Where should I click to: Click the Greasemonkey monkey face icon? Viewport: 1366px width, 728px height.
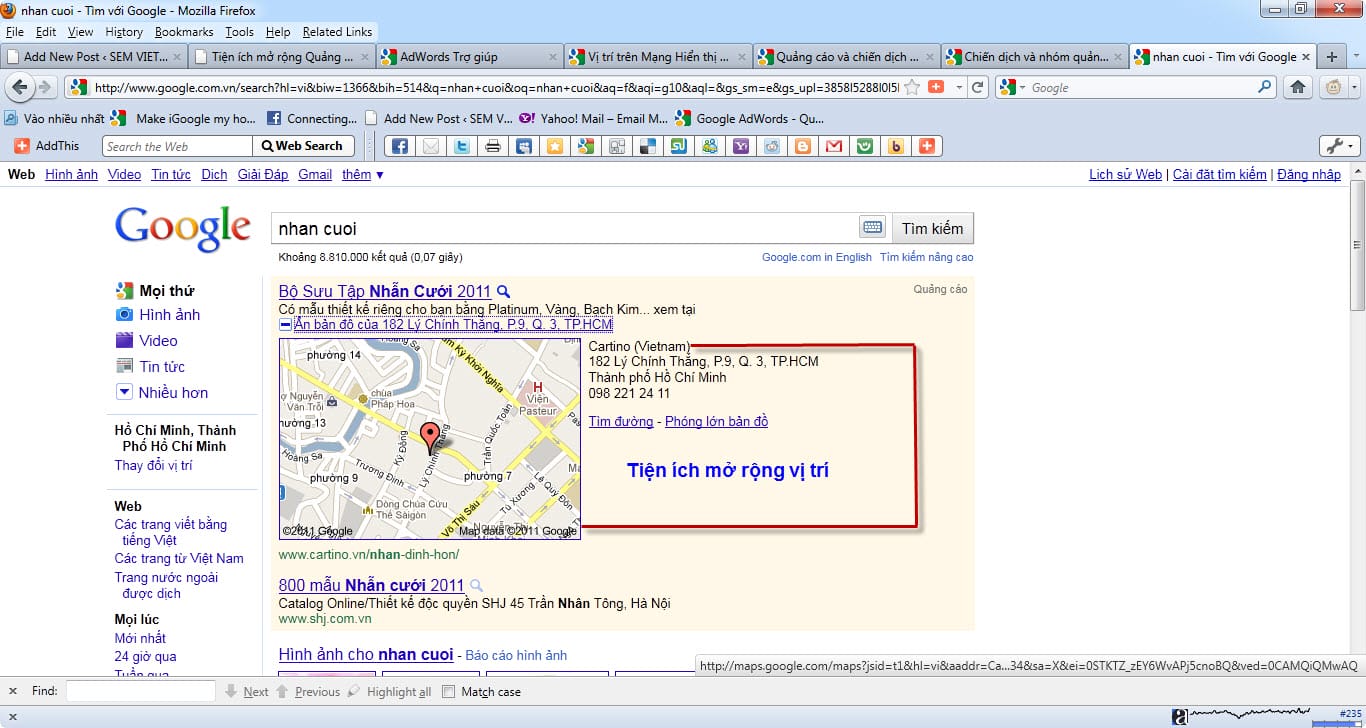click(x=1333, y=87)
